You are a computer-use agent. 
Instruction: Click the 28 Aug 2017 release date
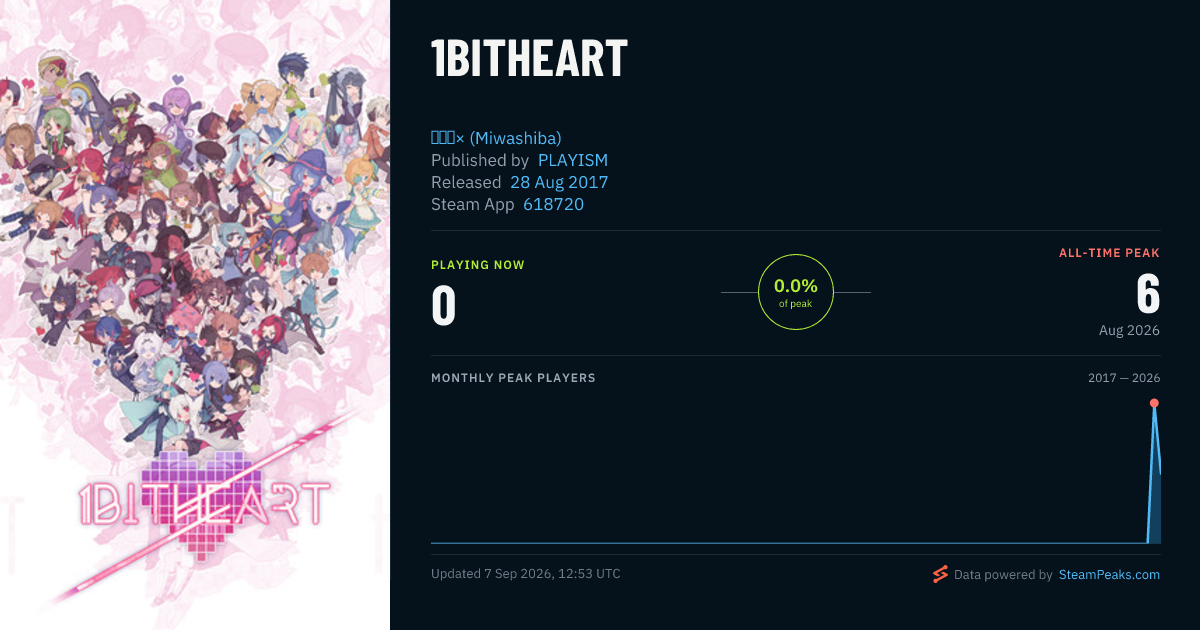[x=559, y=182]
